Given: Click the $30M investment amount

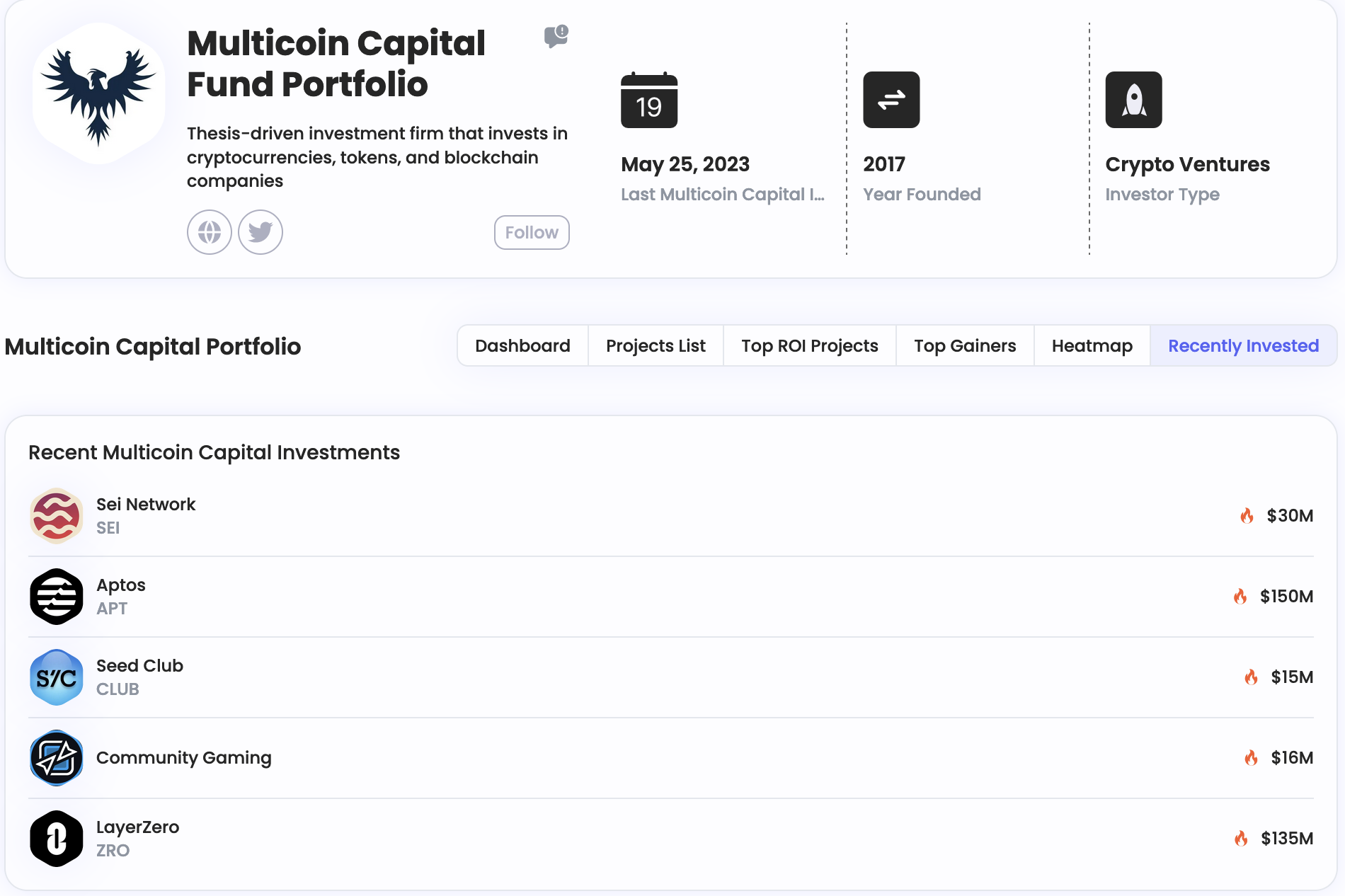Looking at the screenshot, I should tap(1290, 515).
